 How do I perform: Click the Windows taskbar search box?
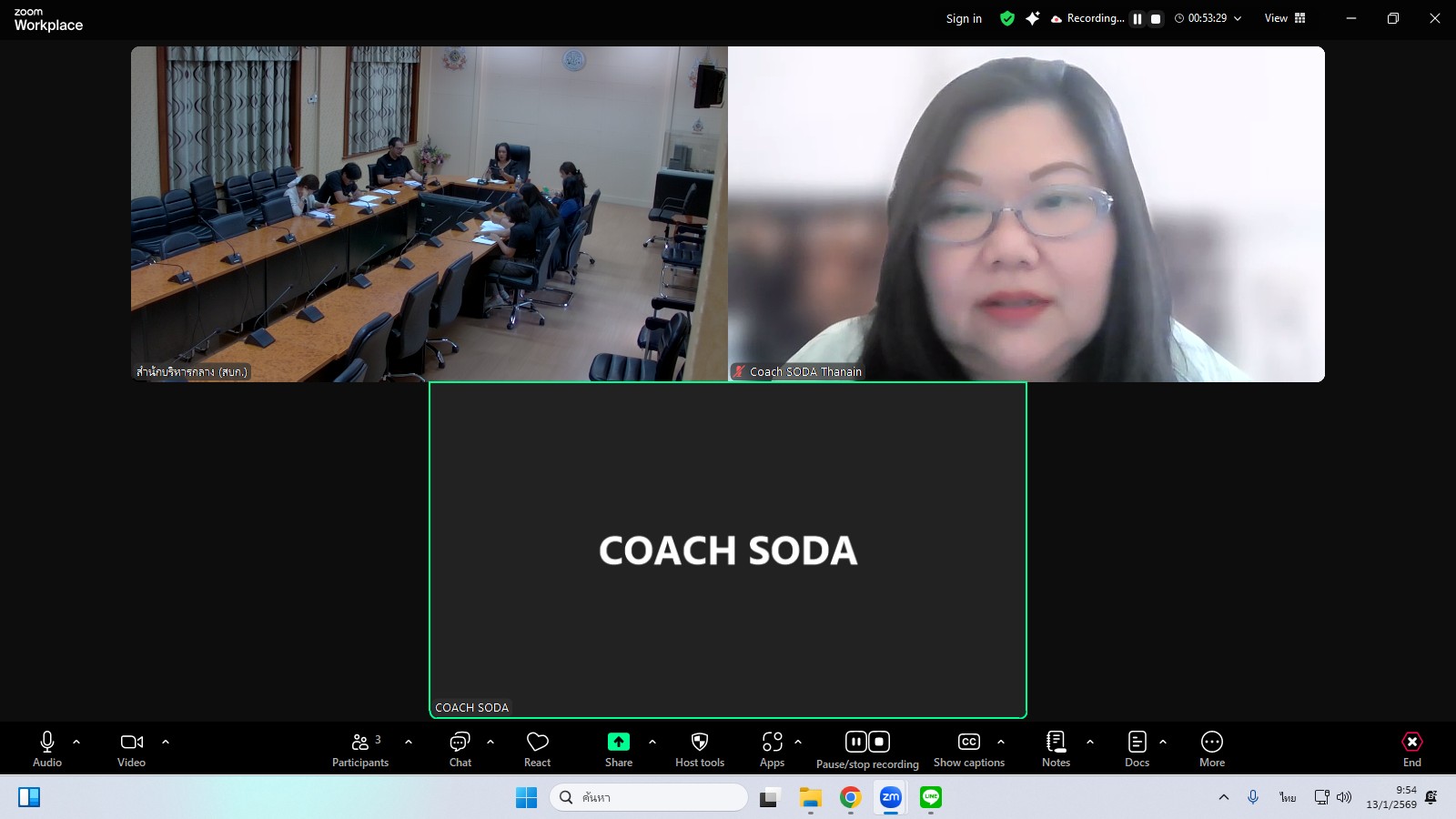648,797
